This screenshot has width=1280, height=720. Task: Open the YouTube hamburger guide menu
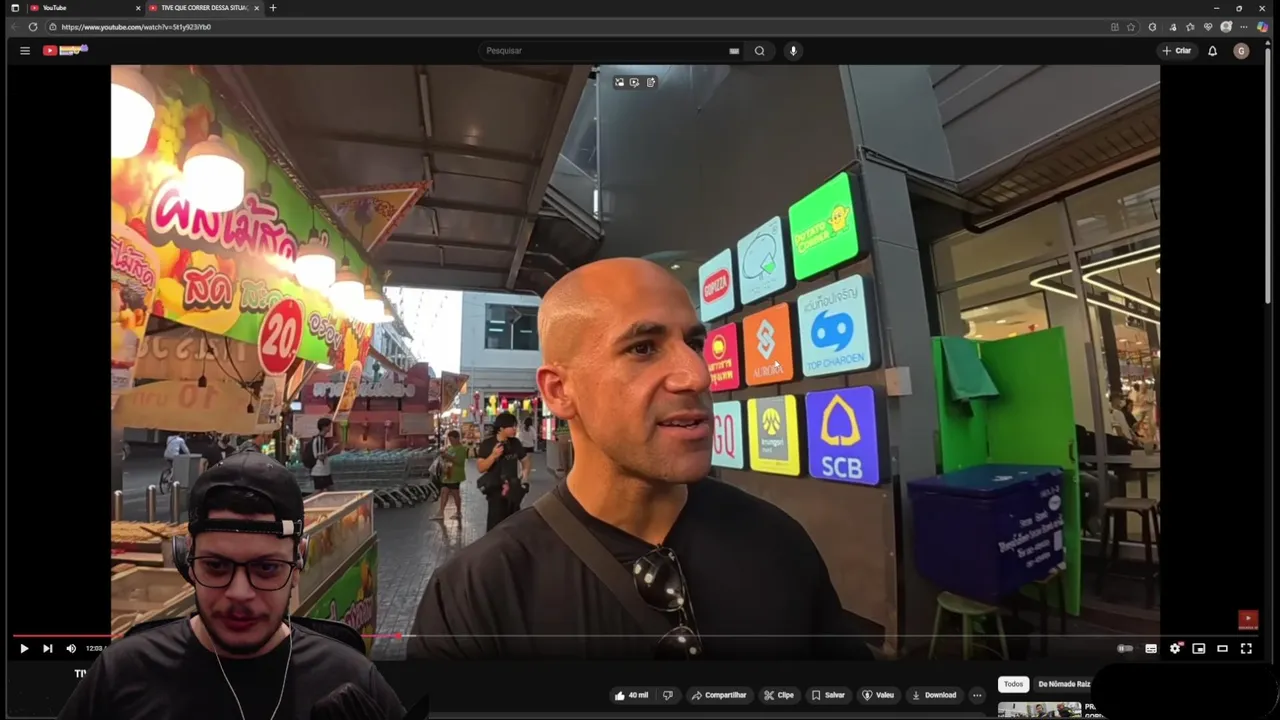(25, 50)
